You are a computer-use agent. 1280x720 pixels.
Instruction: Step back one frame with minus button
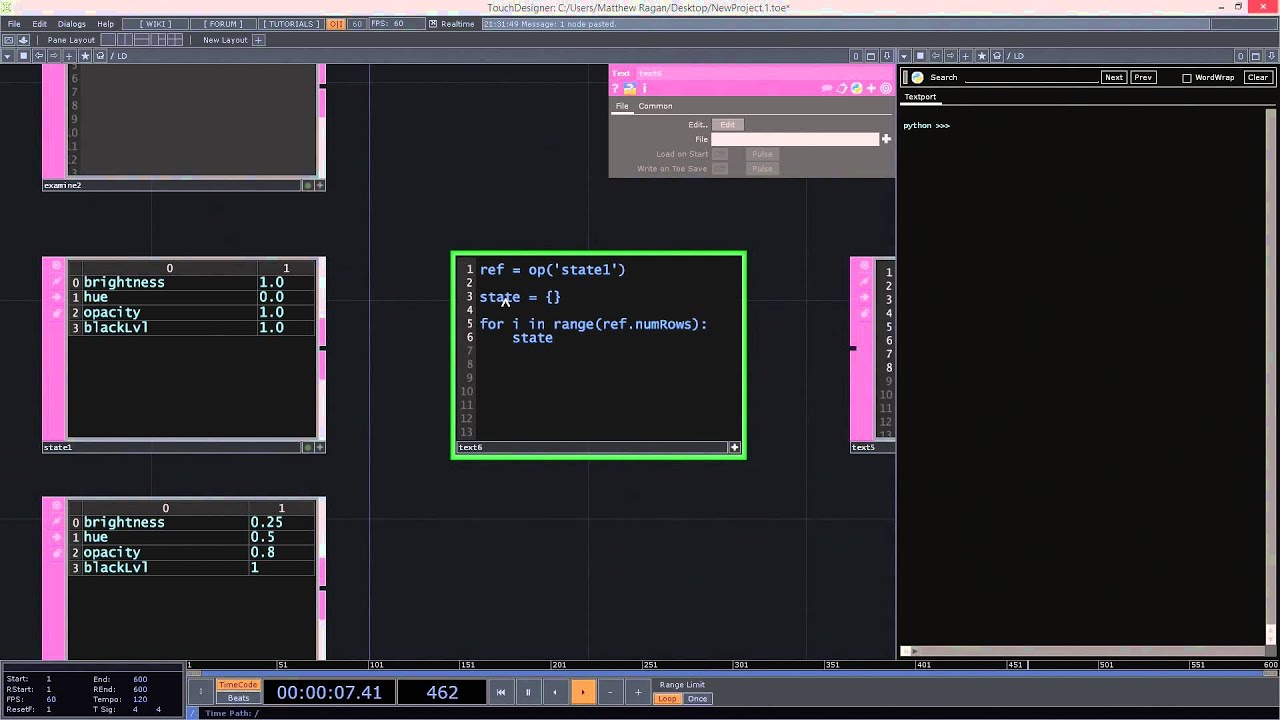[x=610, y=692]
